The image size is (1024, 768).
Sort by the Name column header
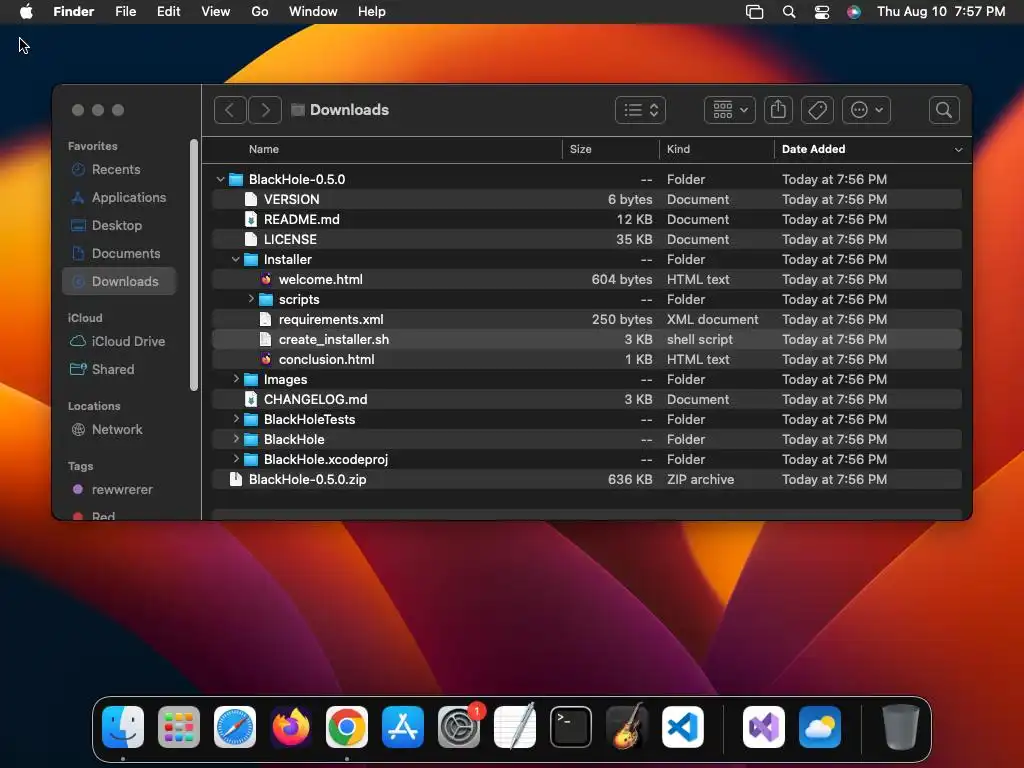click(x=264, y=149)
